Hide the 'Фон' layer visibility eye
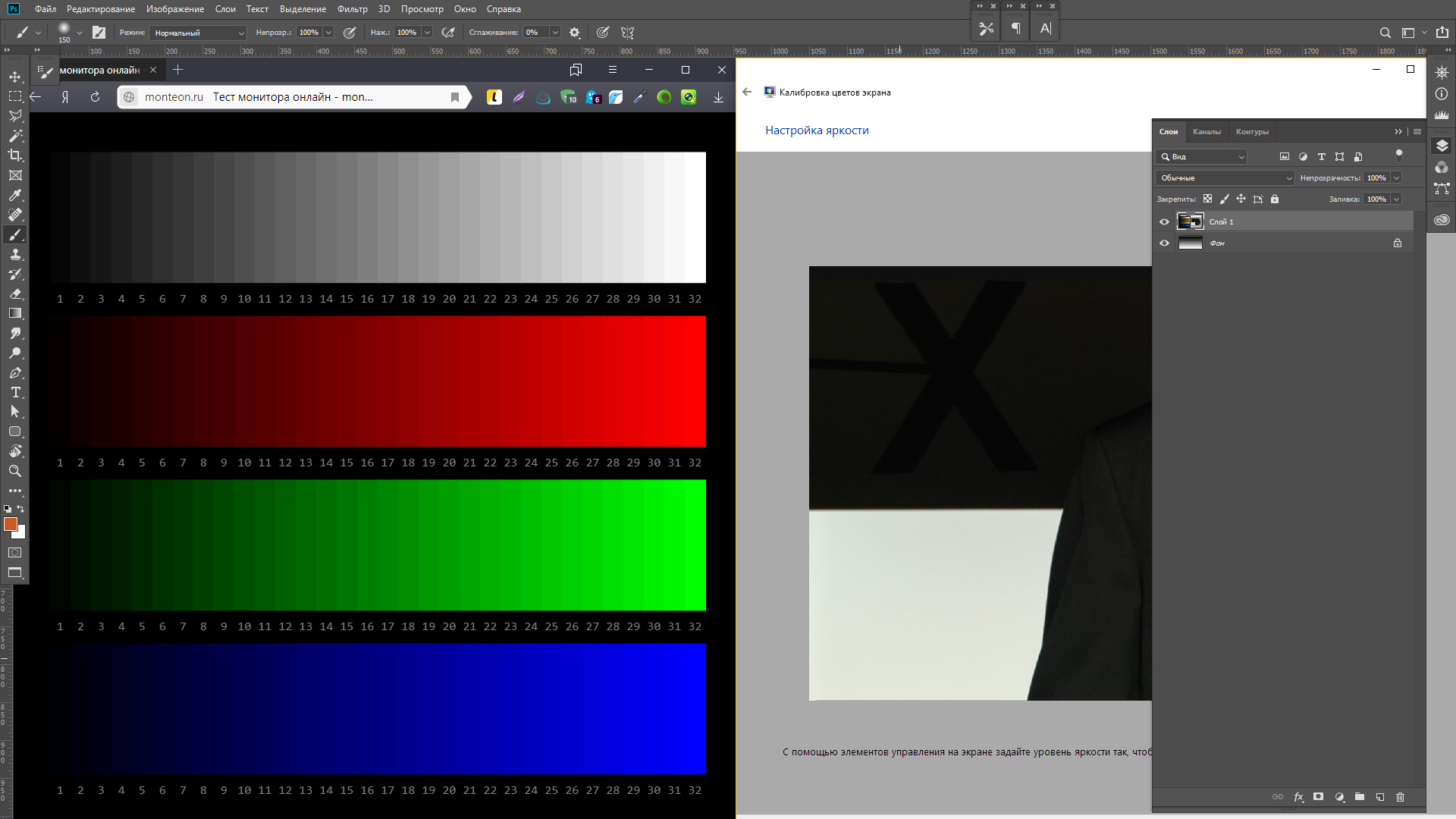Viewport: 1456px width, 819px height. click(x=1164, y=243)
